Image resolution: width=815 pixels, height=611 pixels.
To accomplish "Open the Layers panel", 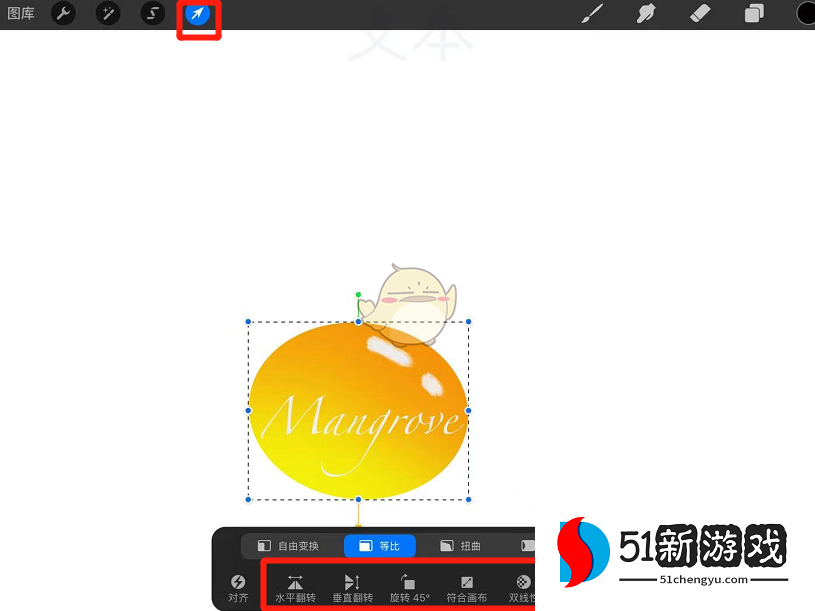I will click(x=754, y=14).
